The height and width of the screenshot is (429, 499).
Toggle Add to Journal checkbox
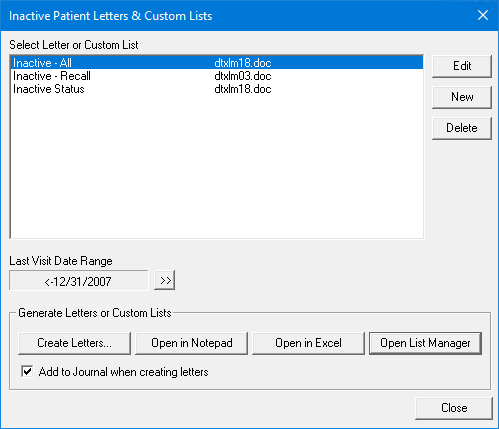pos(27,371)
